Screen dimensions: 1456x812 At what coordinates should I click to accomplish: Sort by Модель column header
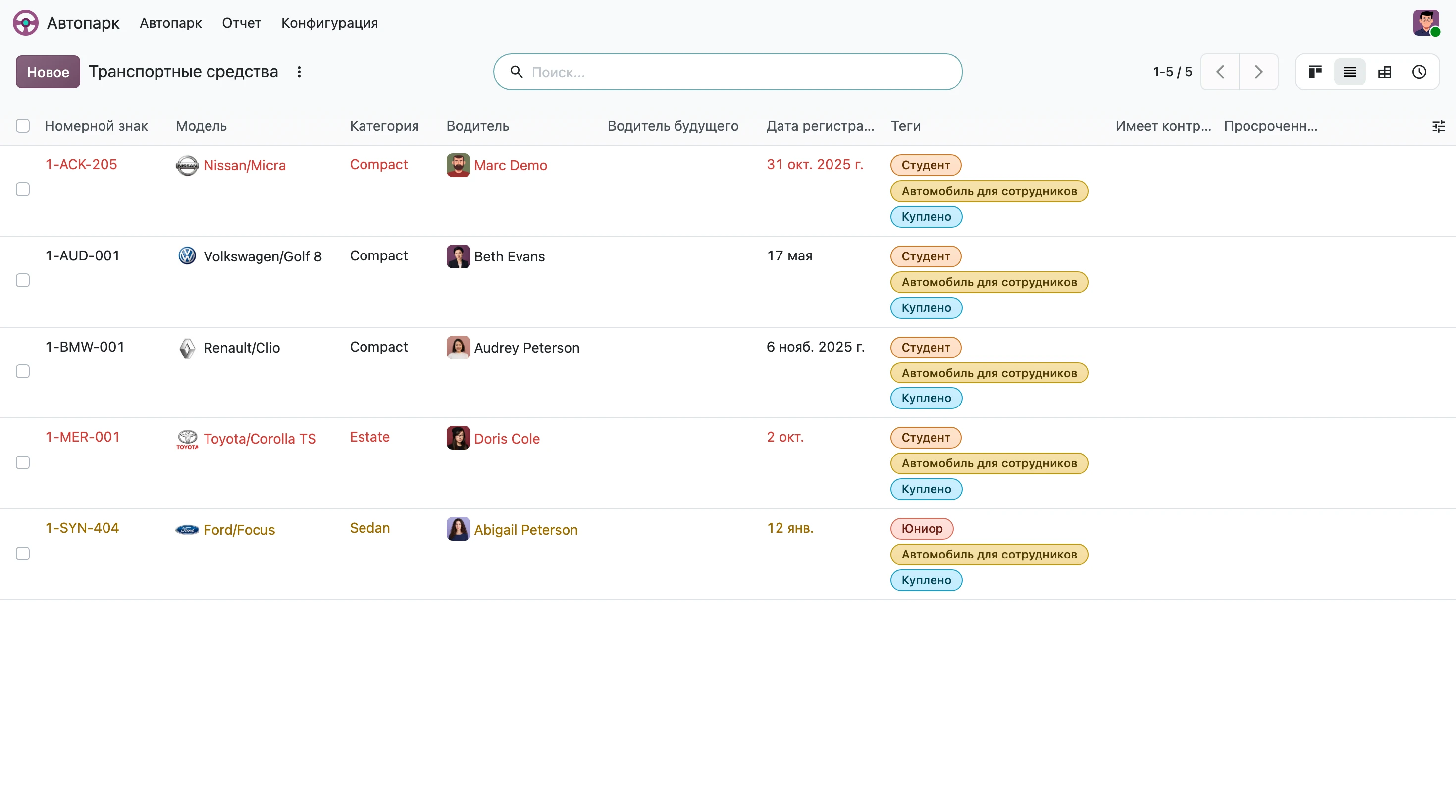click(201, 126)
